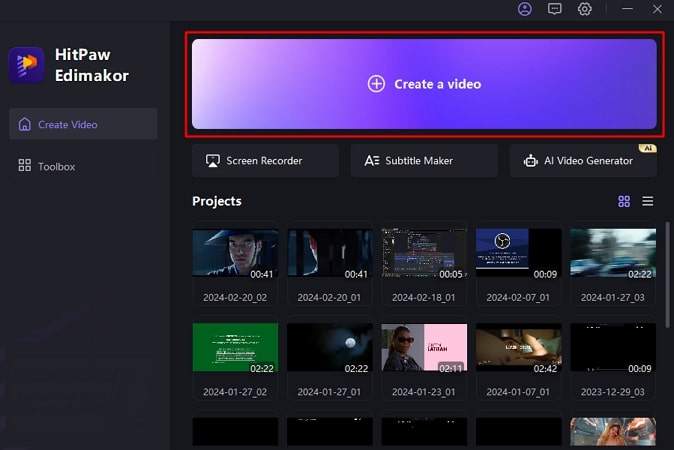674x450 pixels.
Task: Open project 2024-02-20_02 thumbnail
Action: point(235,253)
